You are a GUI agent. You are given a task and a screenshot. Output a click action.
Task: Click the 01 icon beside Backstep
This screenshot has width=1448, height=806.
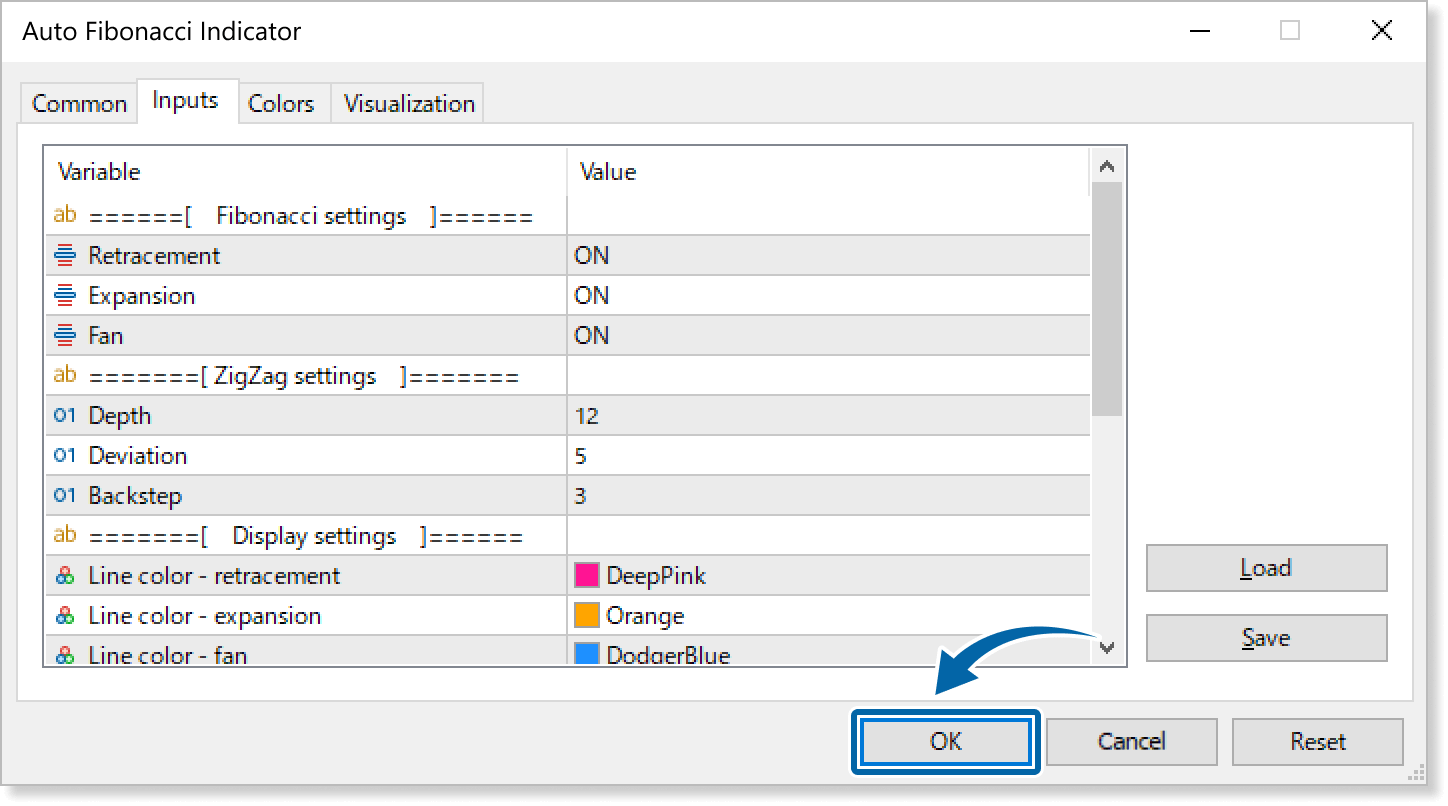(65, 496)
